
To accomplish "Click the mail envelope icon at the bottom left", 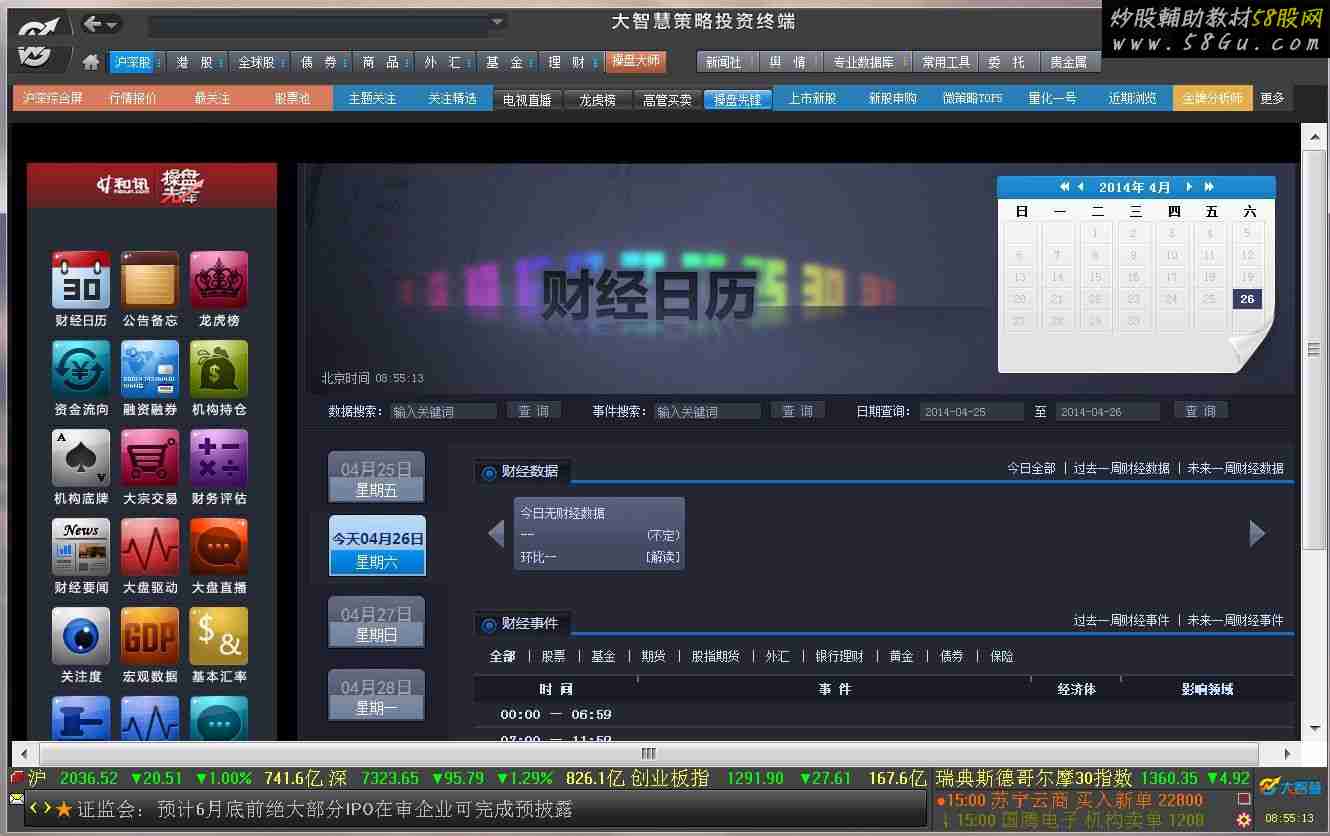I will [17, 798].
